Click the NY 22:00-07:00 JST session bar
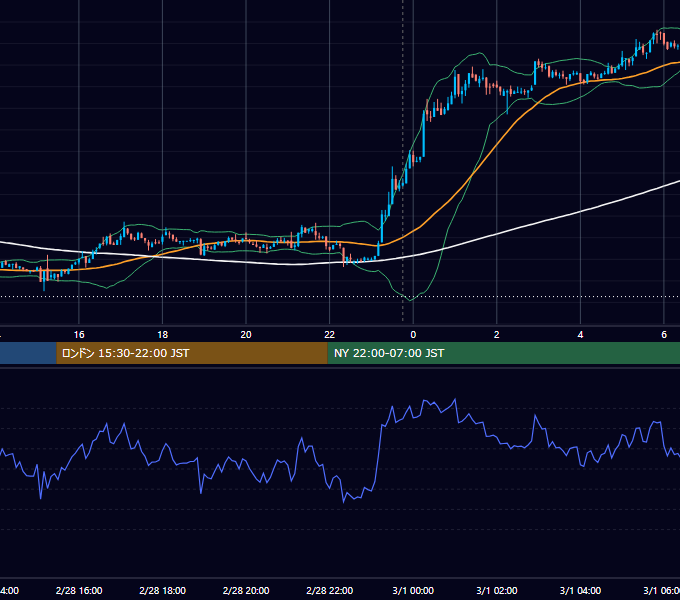Screen dimensions: 680x600 (x=503, y=353)
